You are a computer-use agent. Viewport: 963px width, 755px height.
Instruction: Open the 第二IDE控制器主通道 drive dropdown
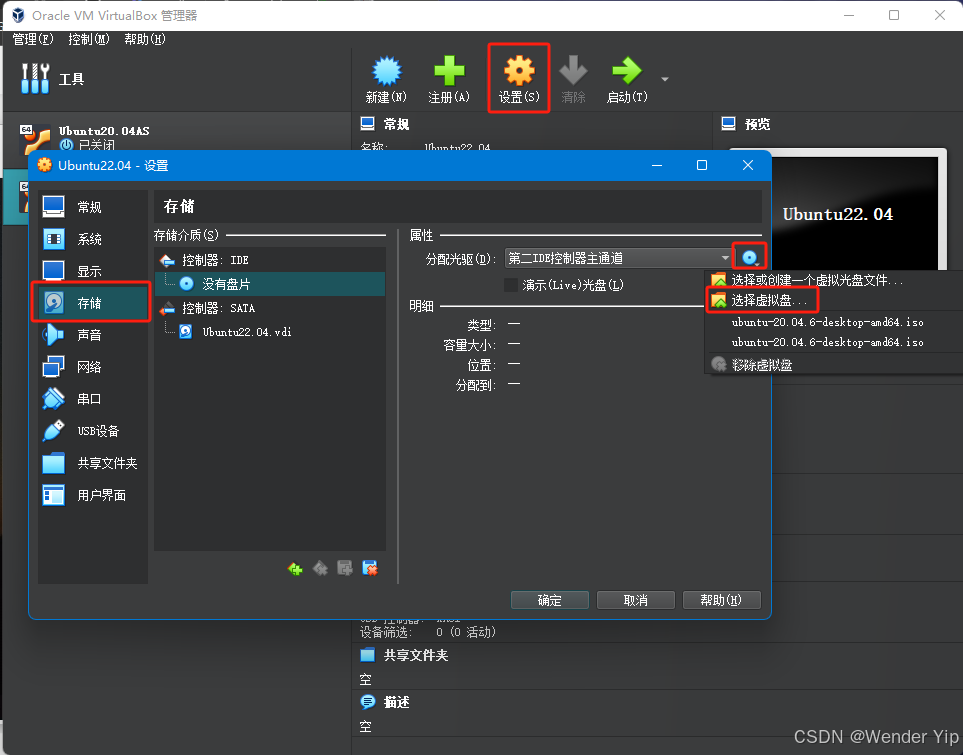618,258
